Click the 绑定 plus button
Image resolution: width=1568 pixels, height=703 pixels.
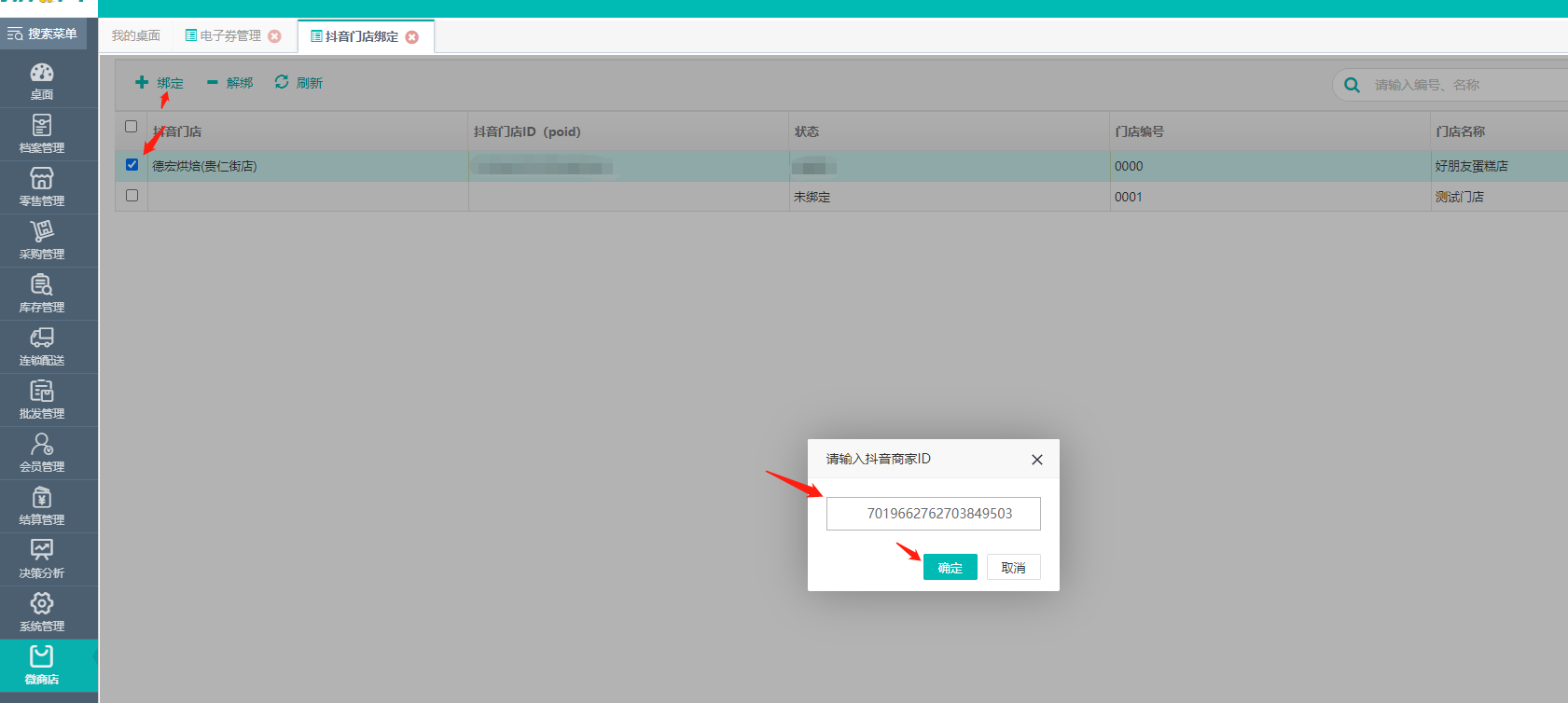tap(160, 83)
